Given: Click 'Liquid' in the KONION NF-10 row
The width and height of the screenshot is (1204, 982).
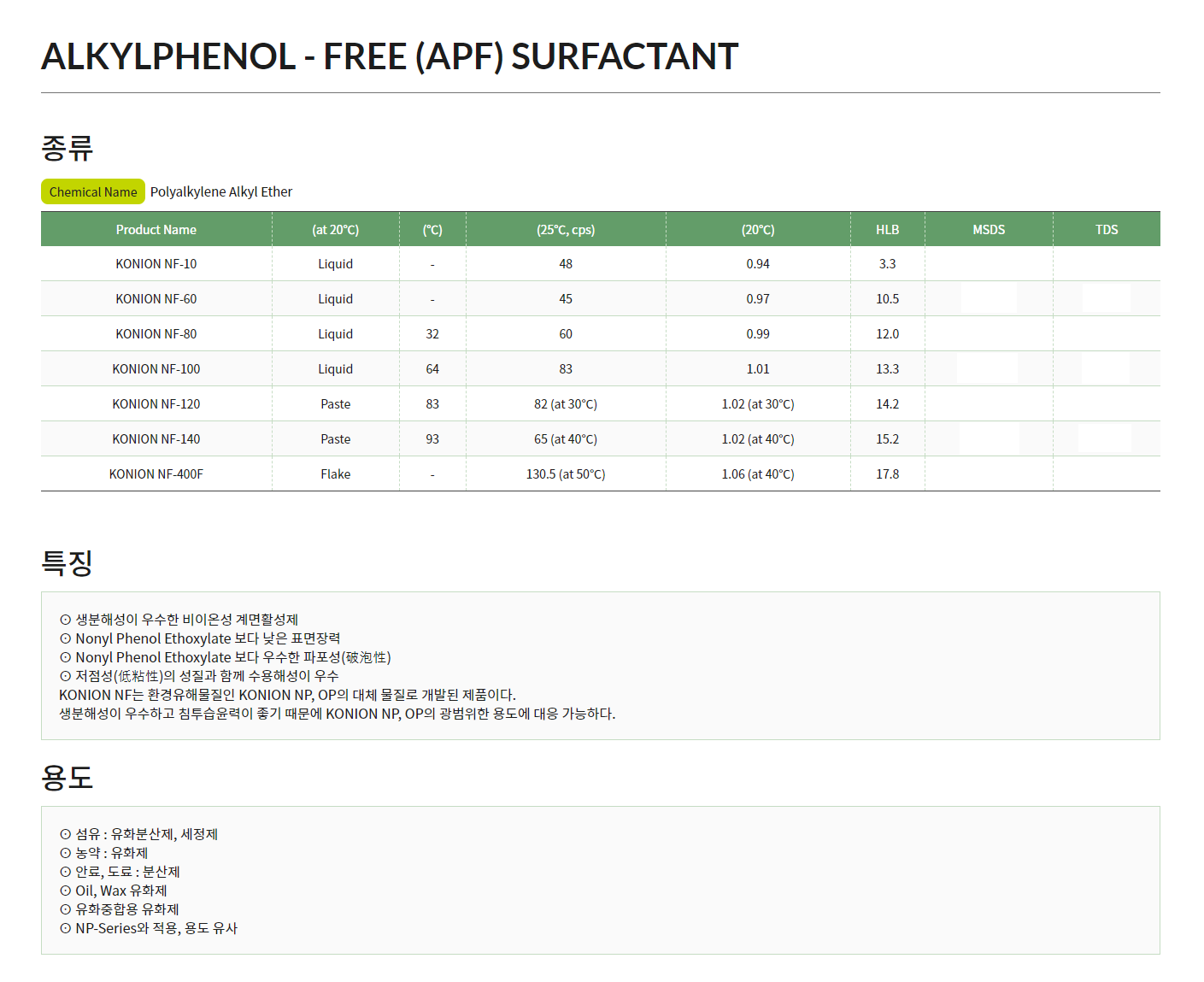Looking at the screenshot, I should click(x=336, y=264).
